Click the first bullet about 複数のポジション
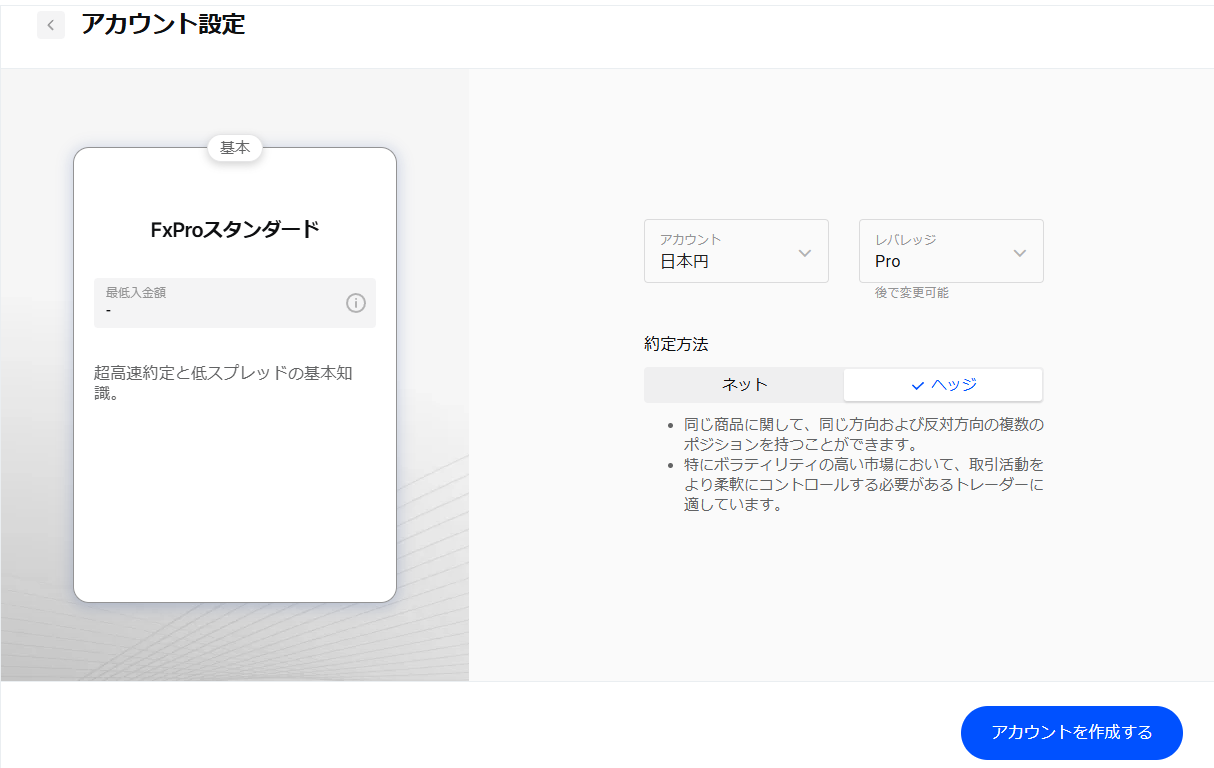Viewport: 1214px width, 768px height. [862, 434]
